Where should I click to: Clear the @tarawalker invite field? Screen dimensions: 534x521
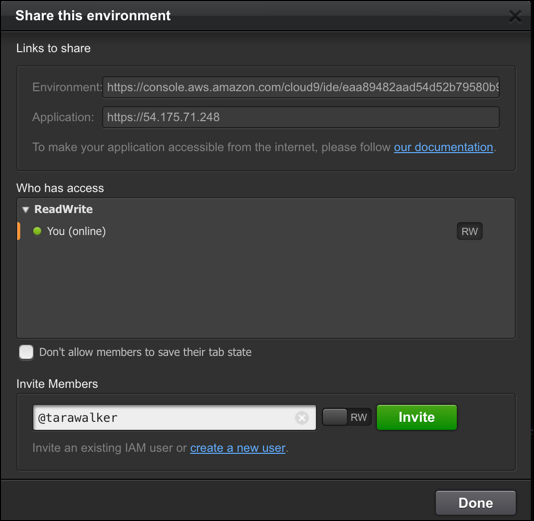pos(301,417)
